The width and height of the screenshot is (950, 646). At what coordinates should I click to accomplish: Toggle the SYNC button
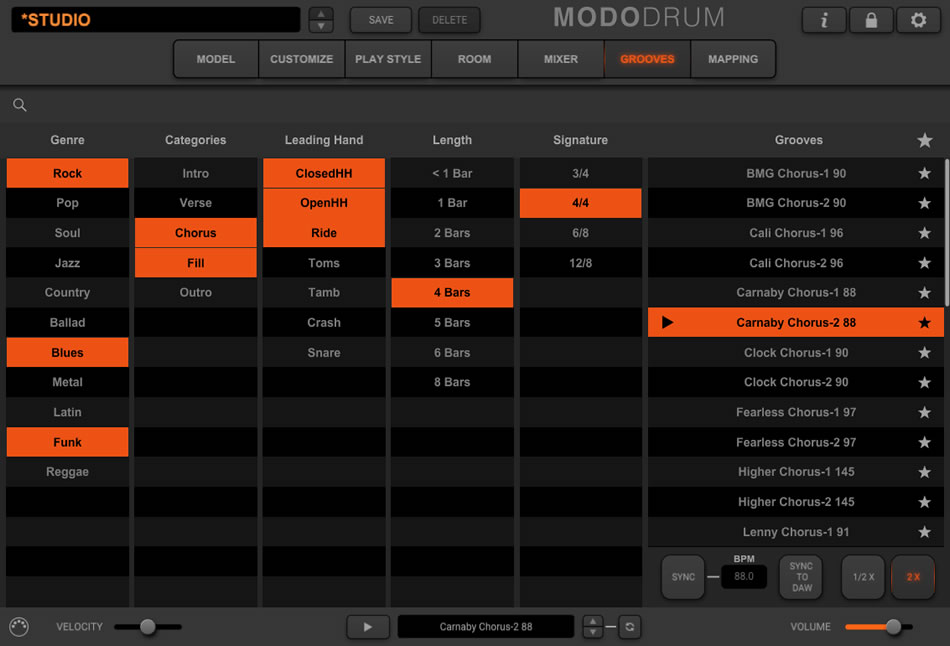point(683,577)
